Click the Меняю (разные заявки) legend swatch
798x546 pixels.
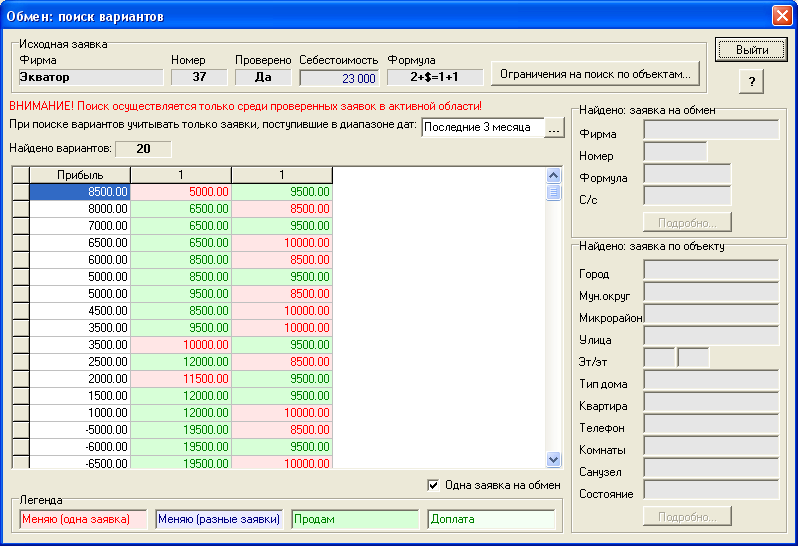click(x=219, y=519)
